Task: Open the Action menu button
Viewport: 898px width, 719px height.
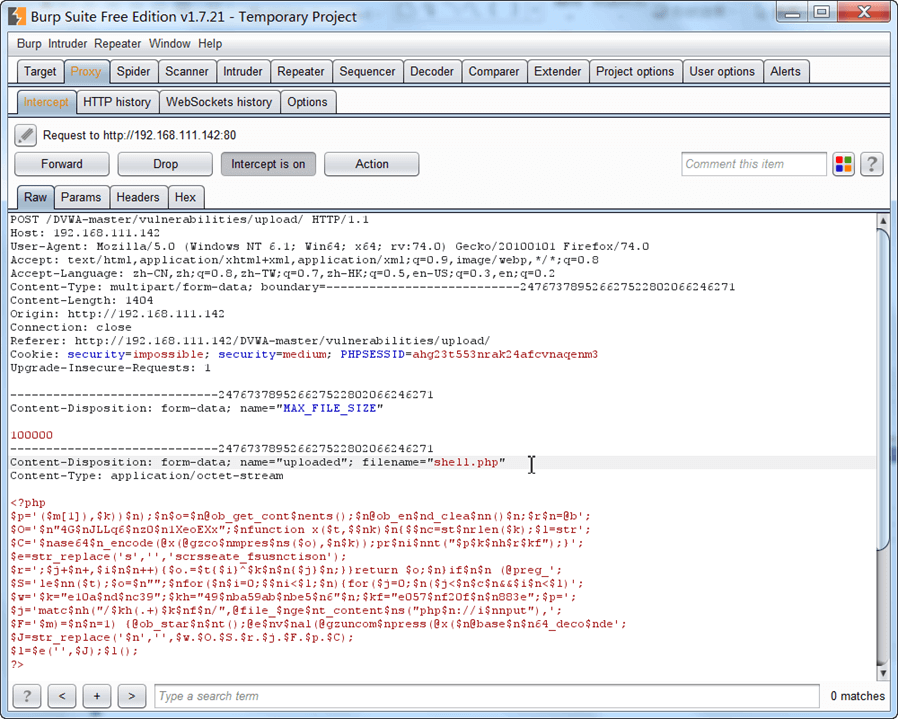Action: click(x=372, y=164)
